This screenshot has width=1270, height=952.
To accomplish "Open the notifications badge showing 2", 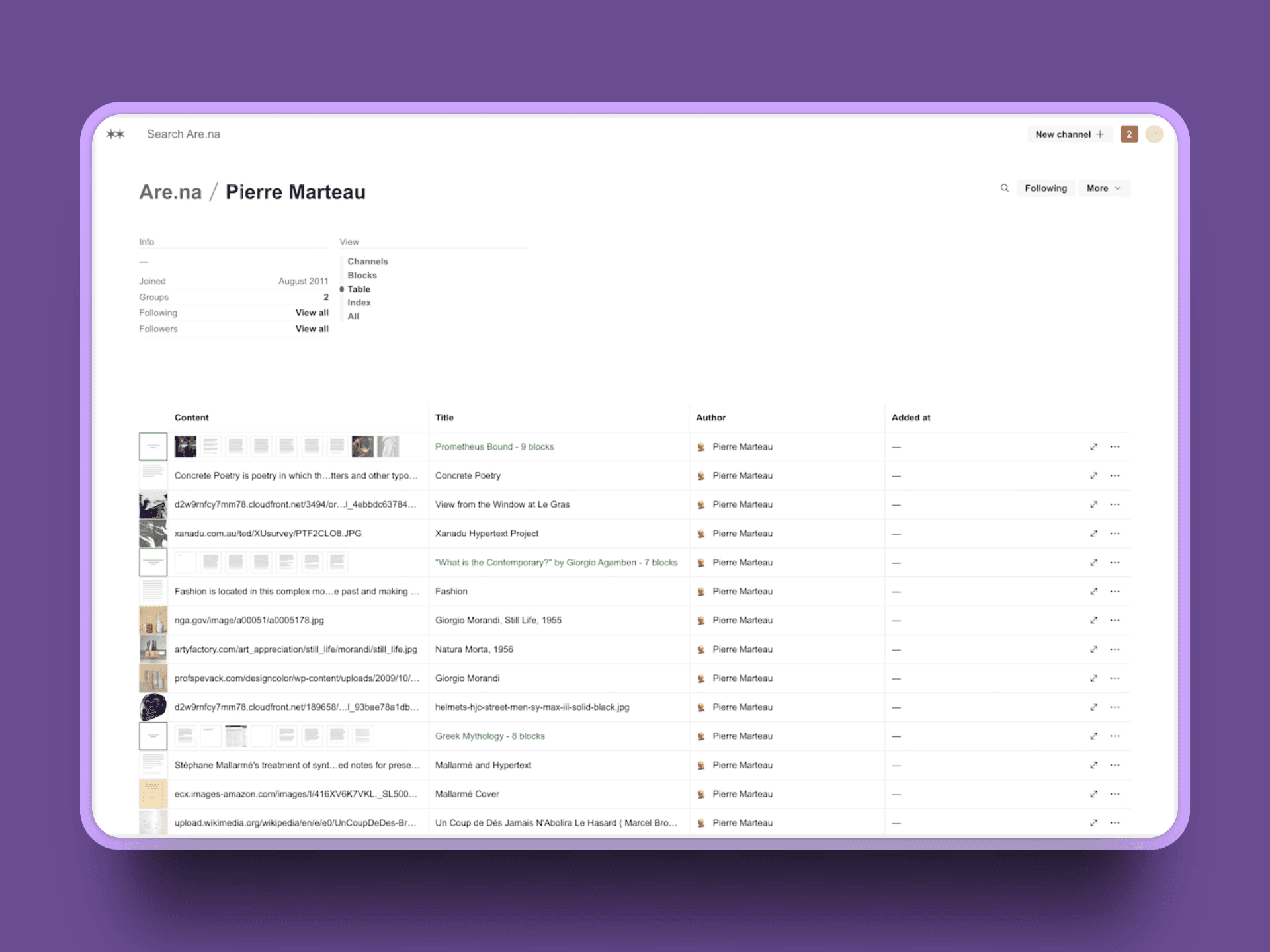I will (x=1128, y=134).
